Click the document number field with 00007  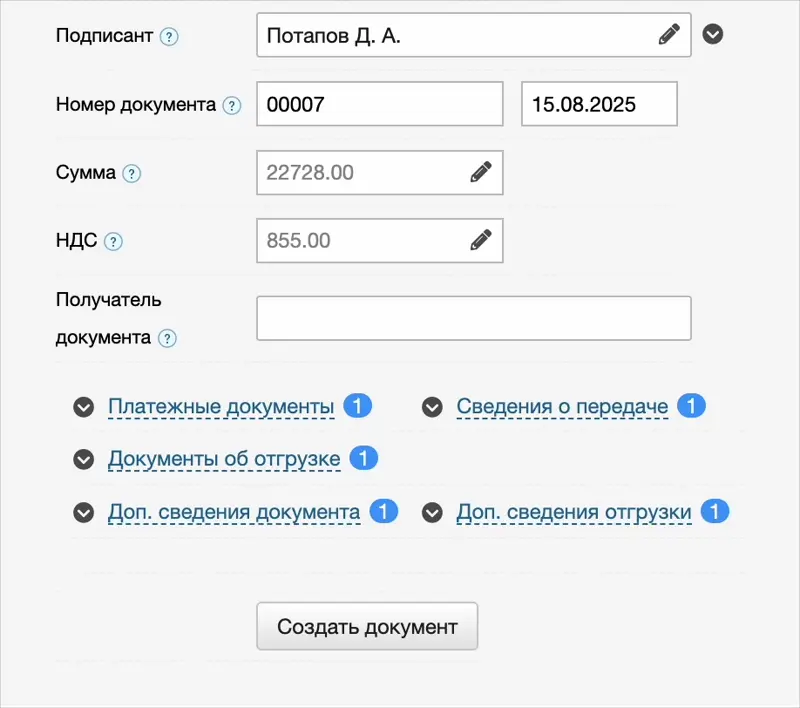[379, 104]
